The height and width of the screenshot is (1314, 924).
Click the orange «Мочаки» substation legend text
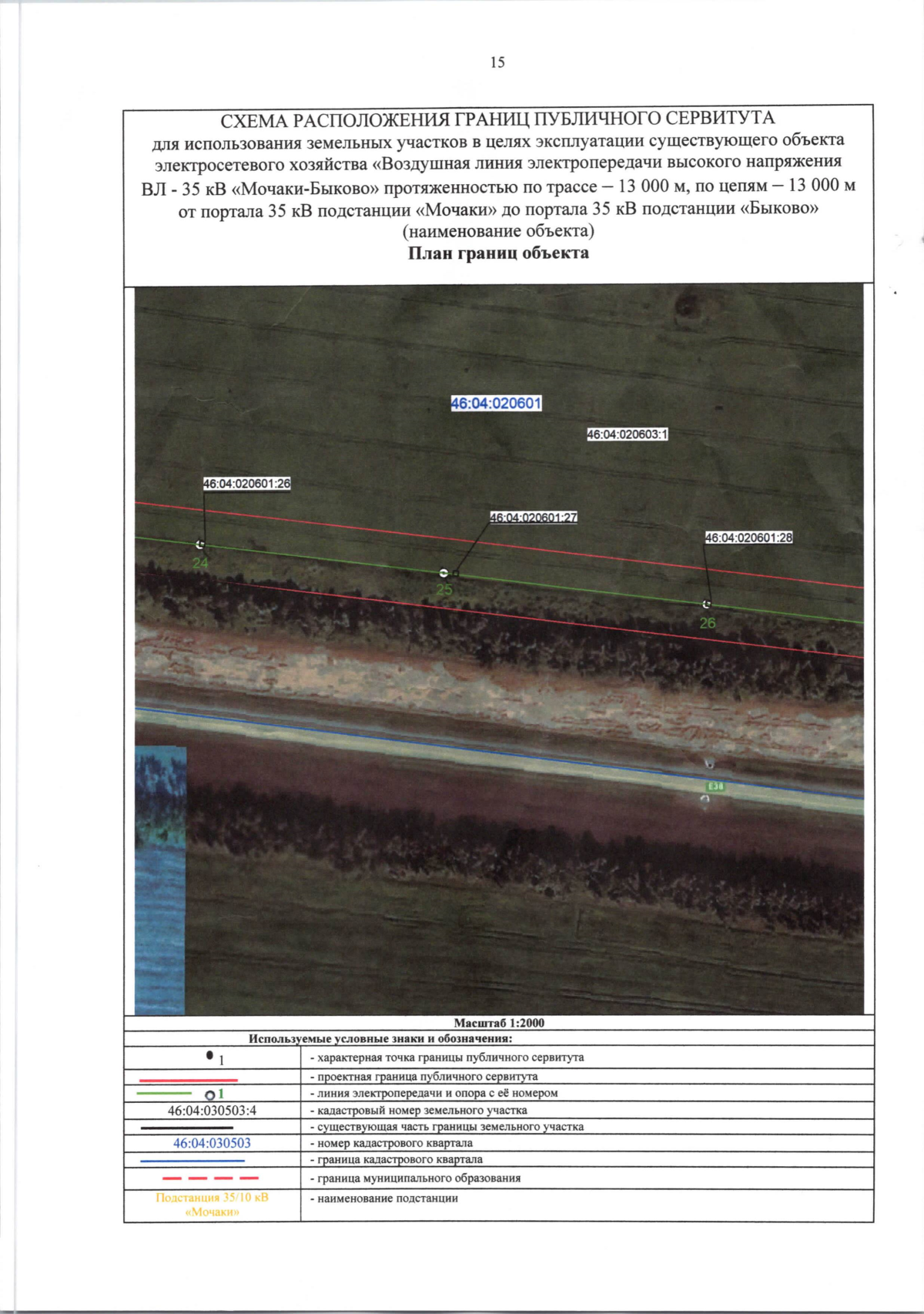[212, 1205]
